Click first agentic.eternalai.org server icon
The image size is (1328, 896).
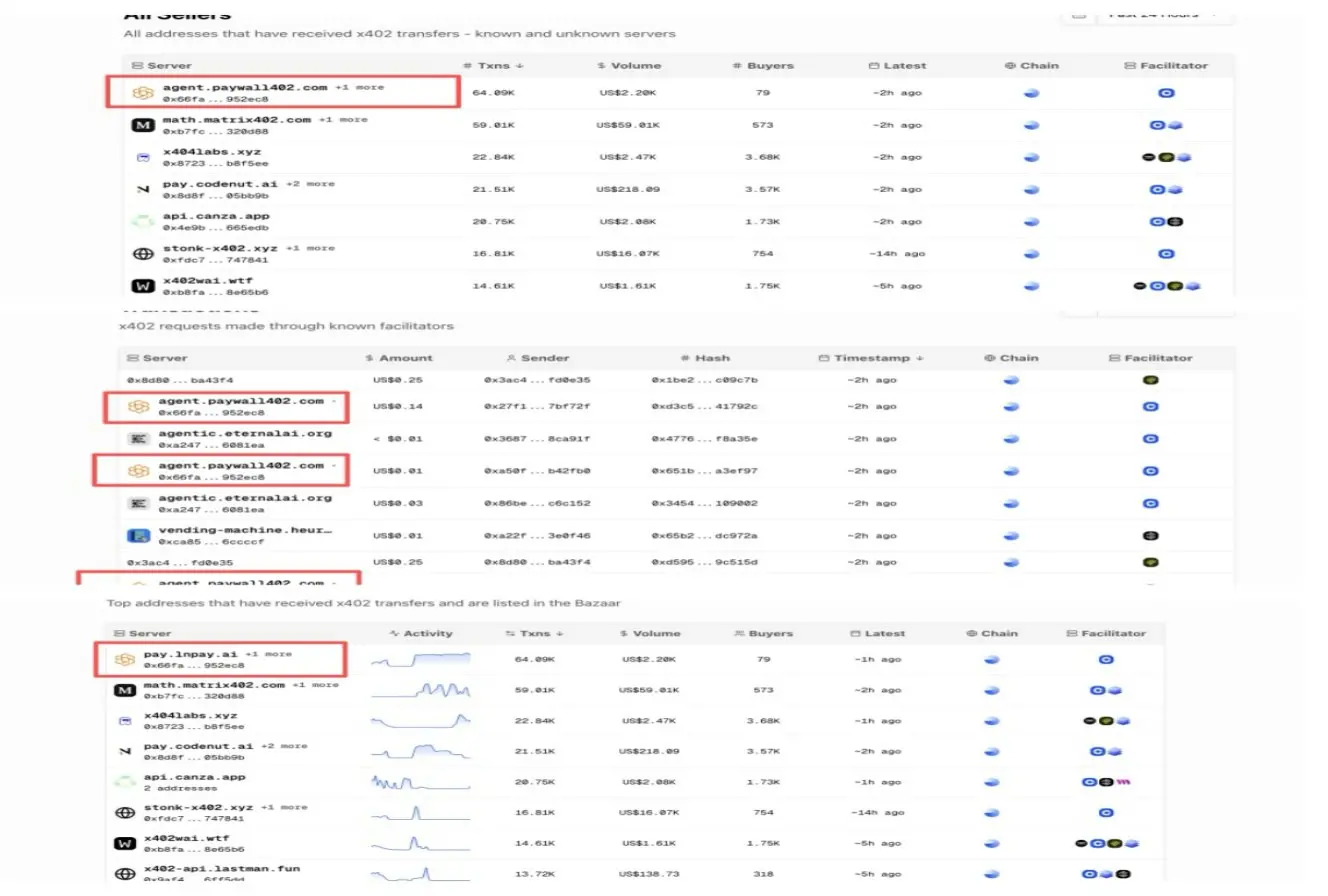(139, 439)
